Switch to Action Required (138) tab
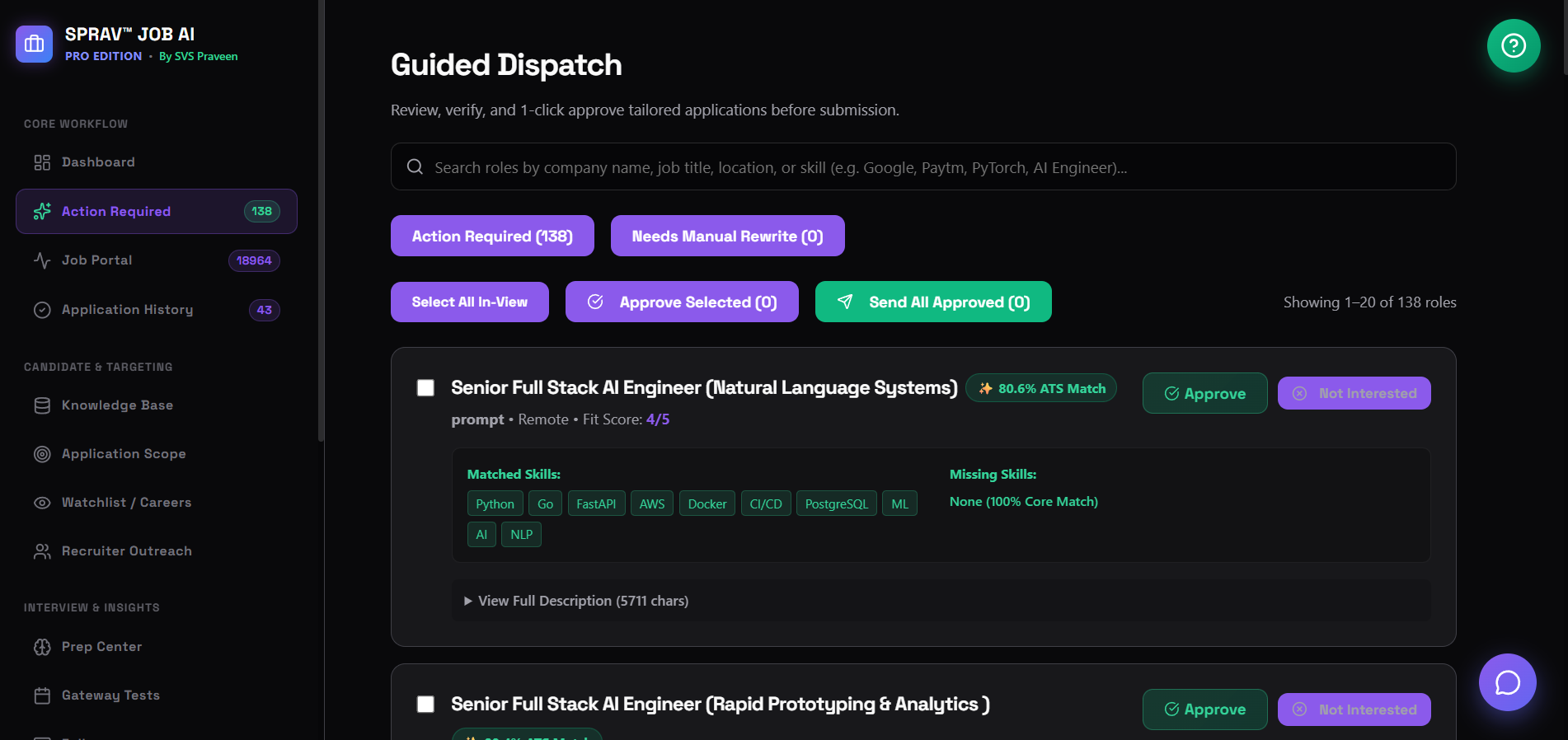Image resolution: width=1568 pixels, height=740 pixels. (x=492, y=236)
